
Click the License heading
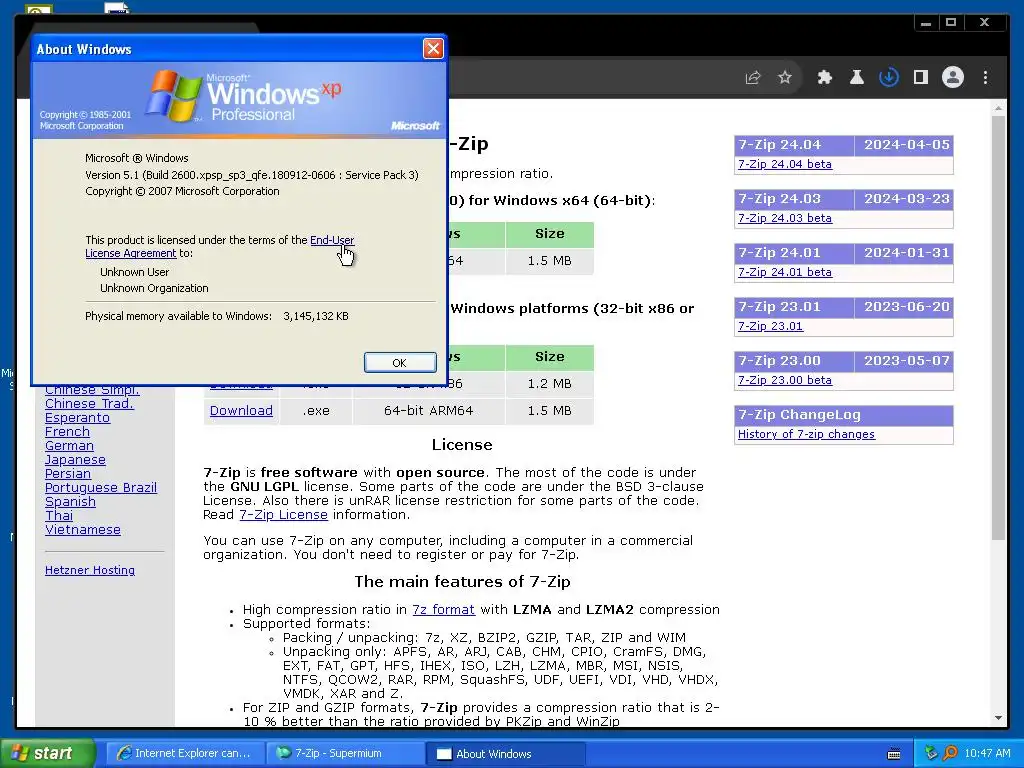(x=462, y=445)
